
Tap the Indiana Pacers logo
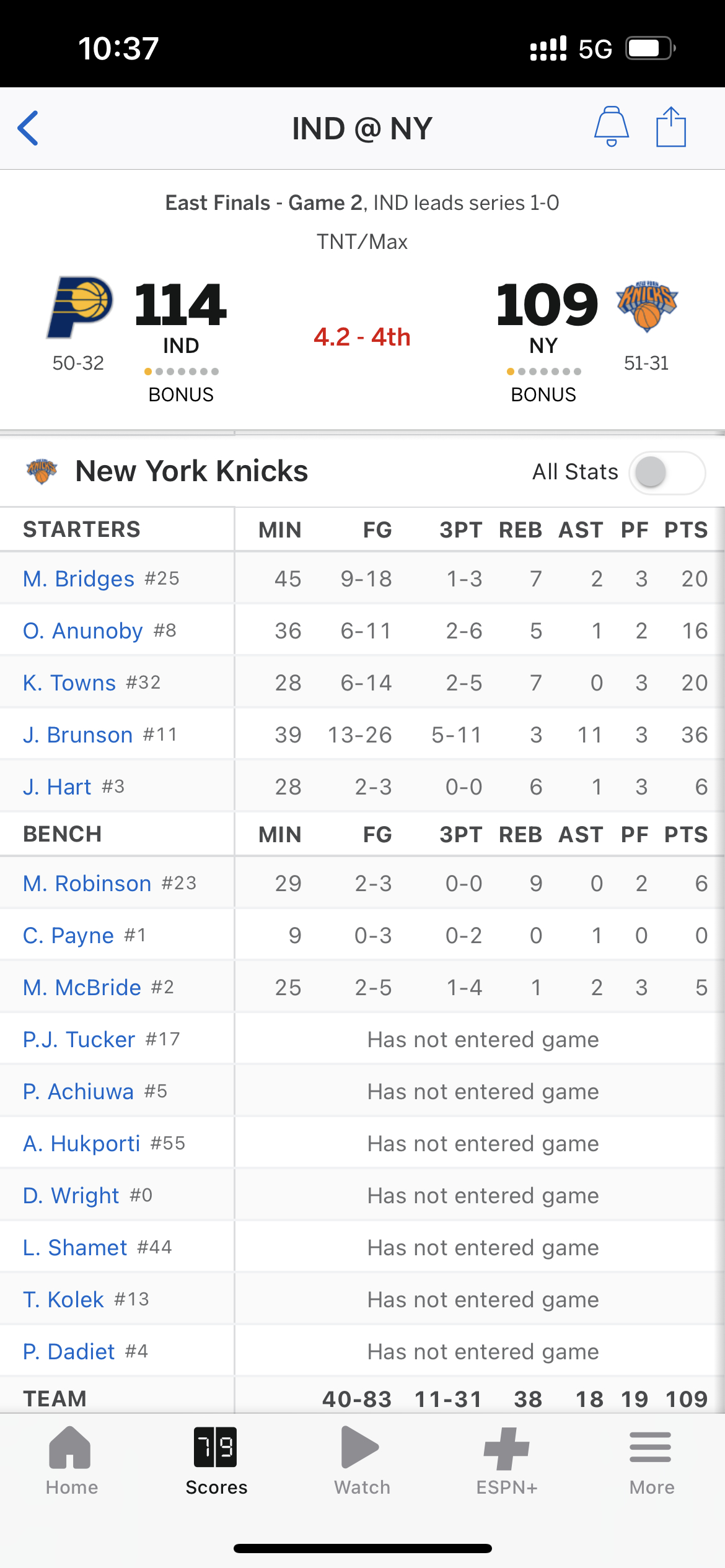pyautogui.click(x=80, y=307)
